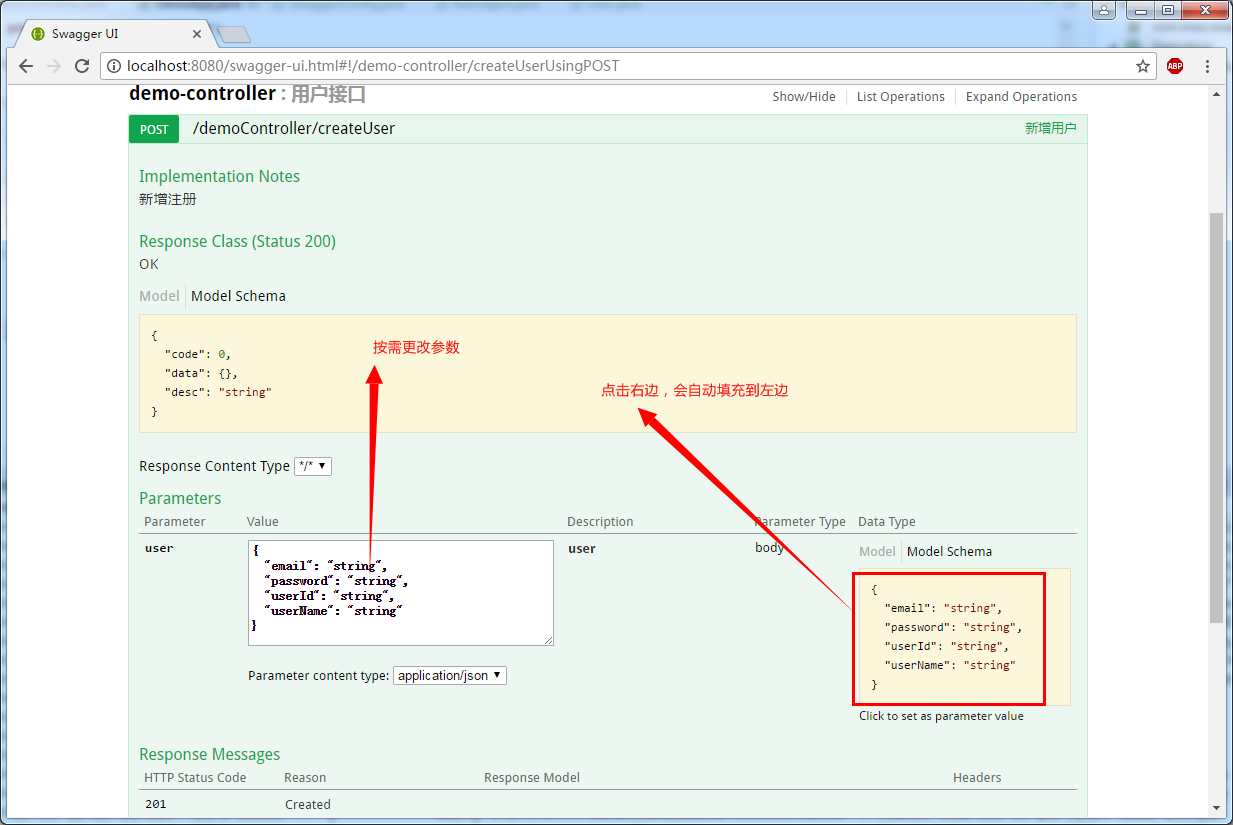Image resolution: width=1233 pixels, height=825 pixels.
Task: Click the demo-controller heading link
Action: pos(202,93)
